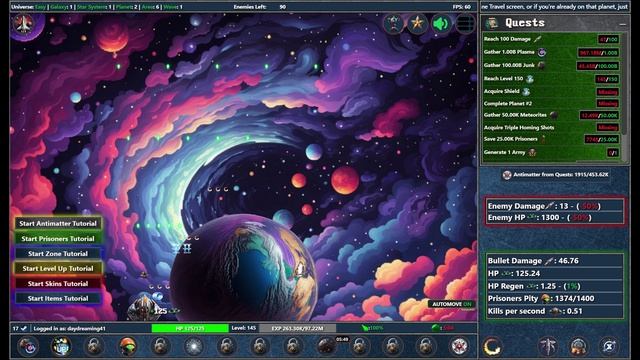This screenshot has width=640, height=360.
Task: Click the swirl icon at the start of the bottom toolbar
Action: coord(28,347)
